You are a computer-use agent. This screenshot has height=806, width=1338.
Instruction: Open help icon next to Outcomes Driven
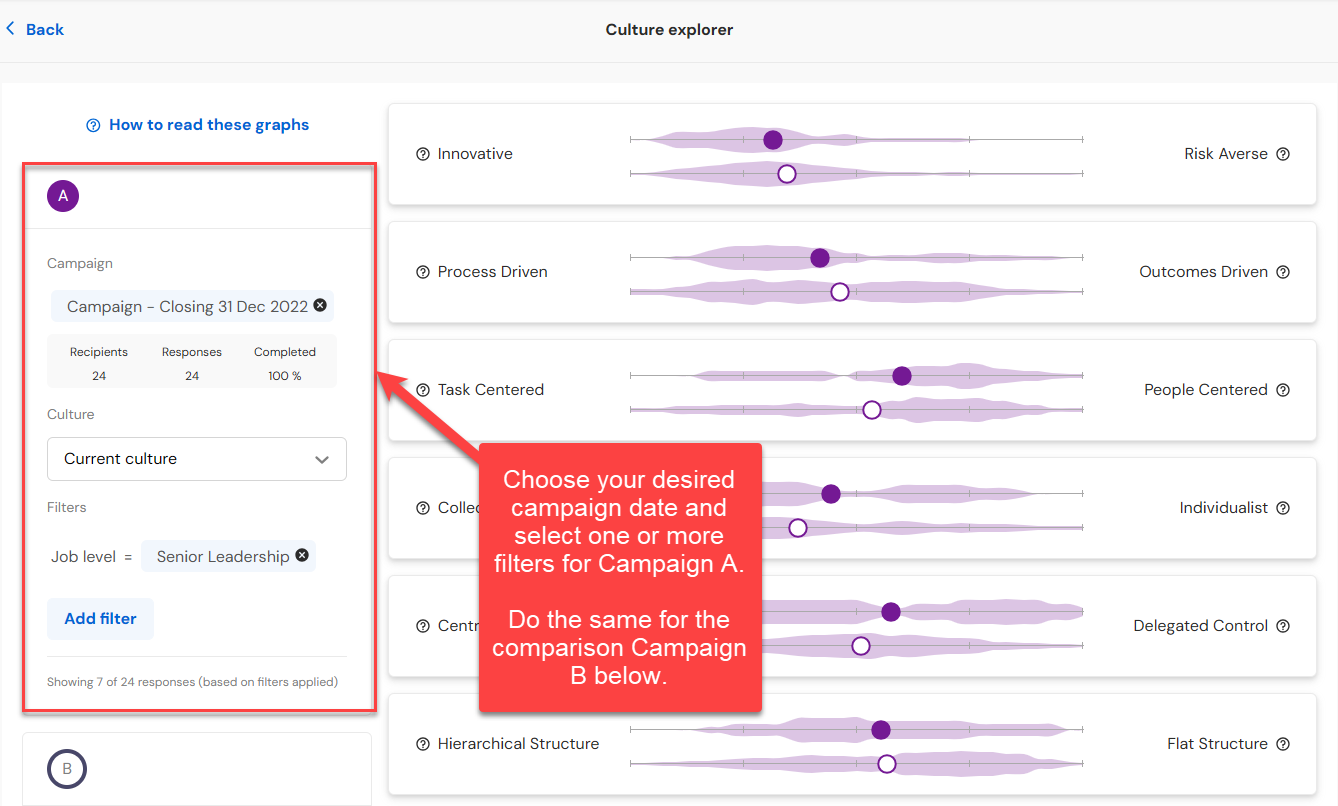[x=1283, y=272]
